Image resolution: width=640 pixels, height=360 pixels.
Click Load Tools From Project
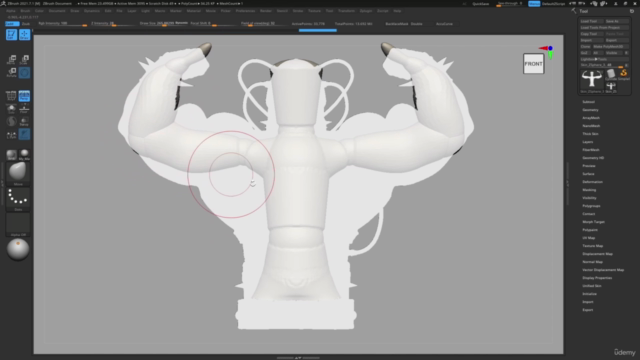point(604,27)
